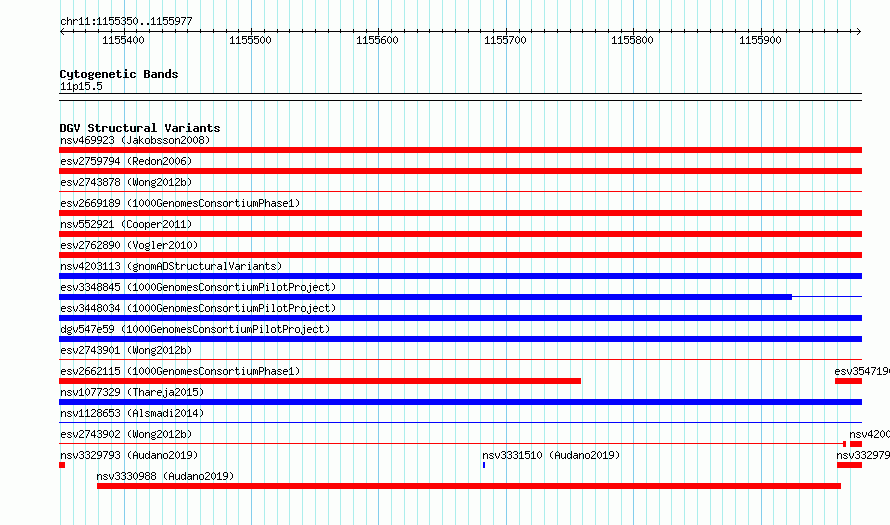Select the red bar of variant esv2759794

point(460,171)
